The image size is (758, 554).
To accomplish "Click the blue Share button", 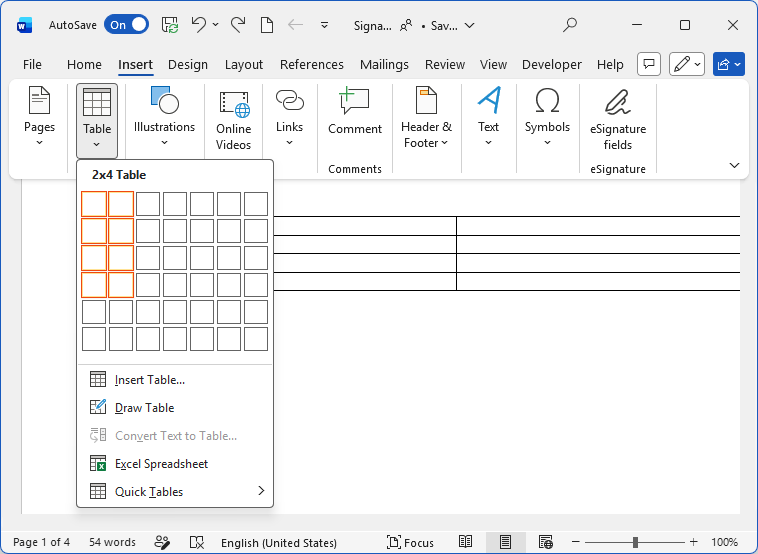I will click(729, 64).
